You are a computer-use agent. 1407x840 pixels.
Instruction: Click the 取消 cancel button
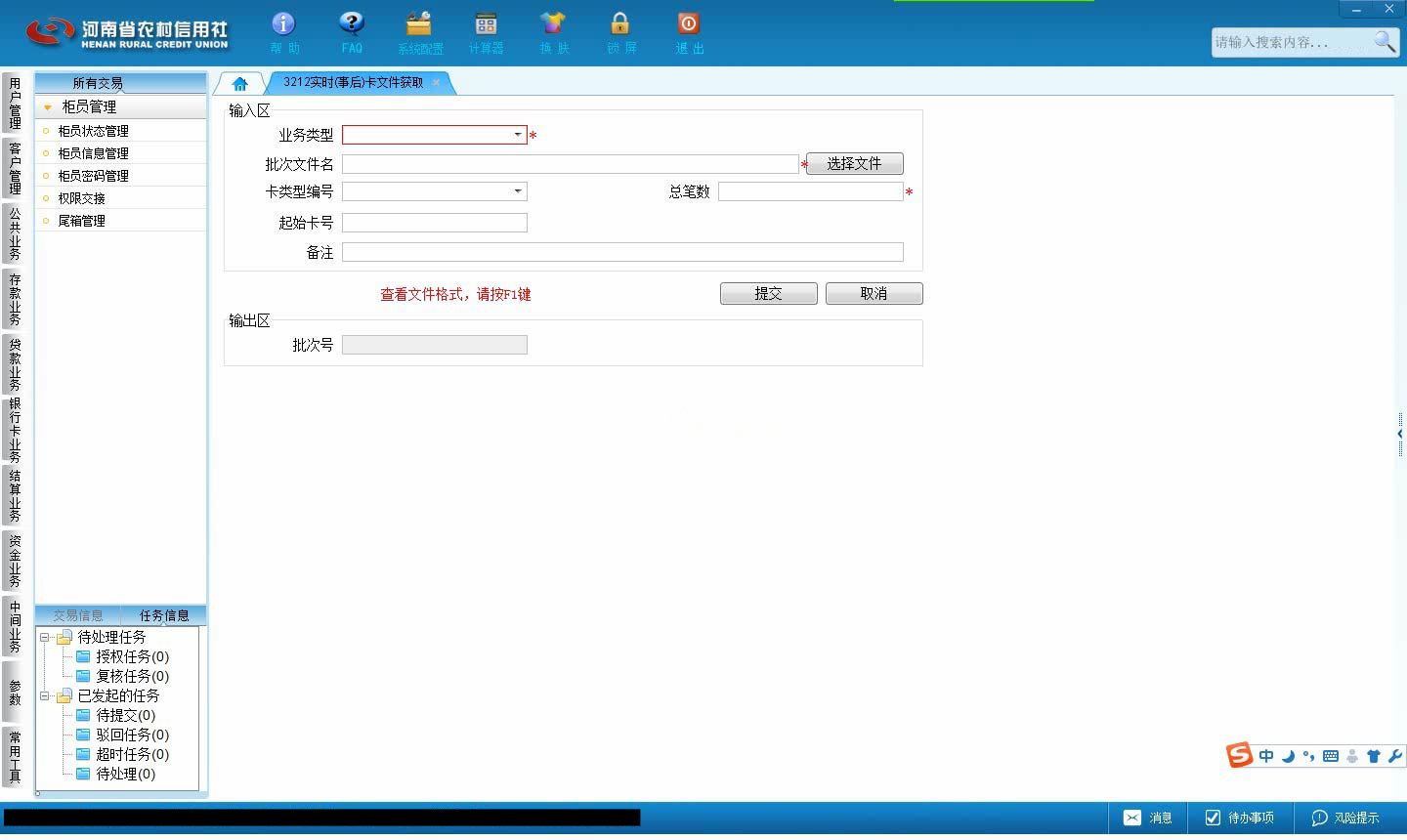[x=874, y=293]
